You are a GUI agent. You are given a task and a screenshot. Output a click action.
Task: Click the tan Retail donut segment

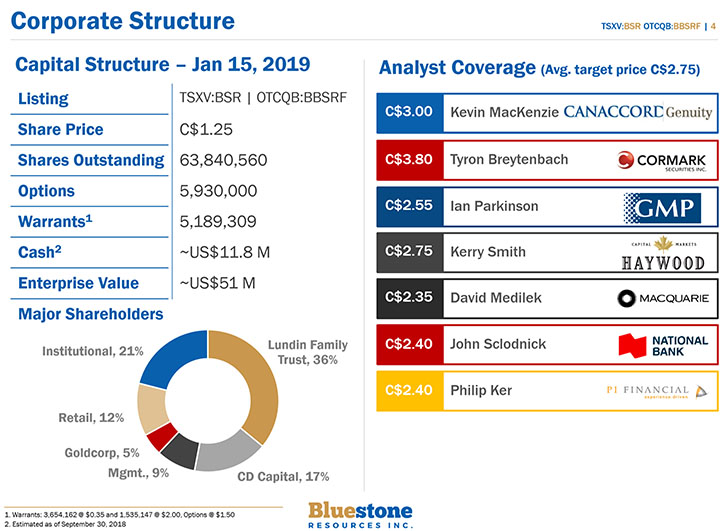click(x=153, y=409)
